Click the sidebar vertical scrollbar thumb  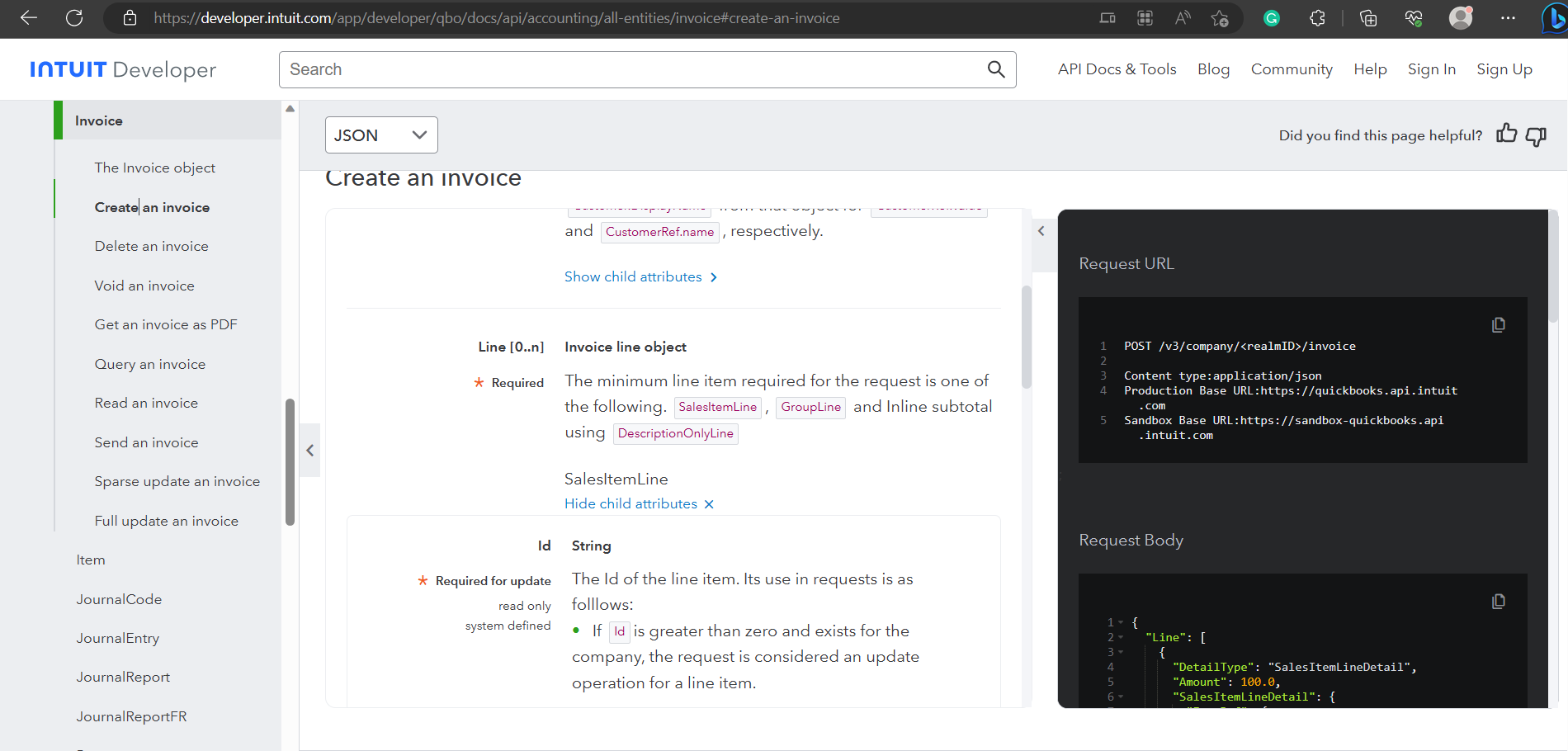[290, 462]
